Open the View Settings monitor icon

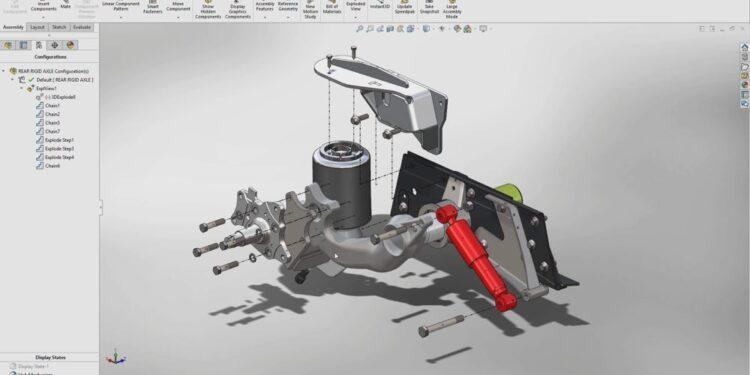click(483, 29)
